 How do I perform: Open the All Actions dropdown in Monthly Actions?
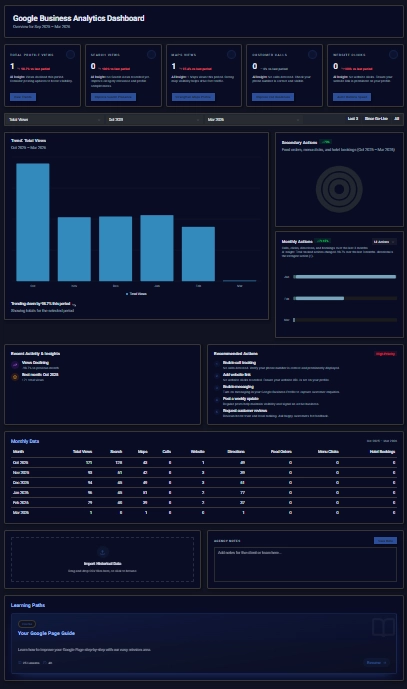pyautogui.click(x=384, y=242)
